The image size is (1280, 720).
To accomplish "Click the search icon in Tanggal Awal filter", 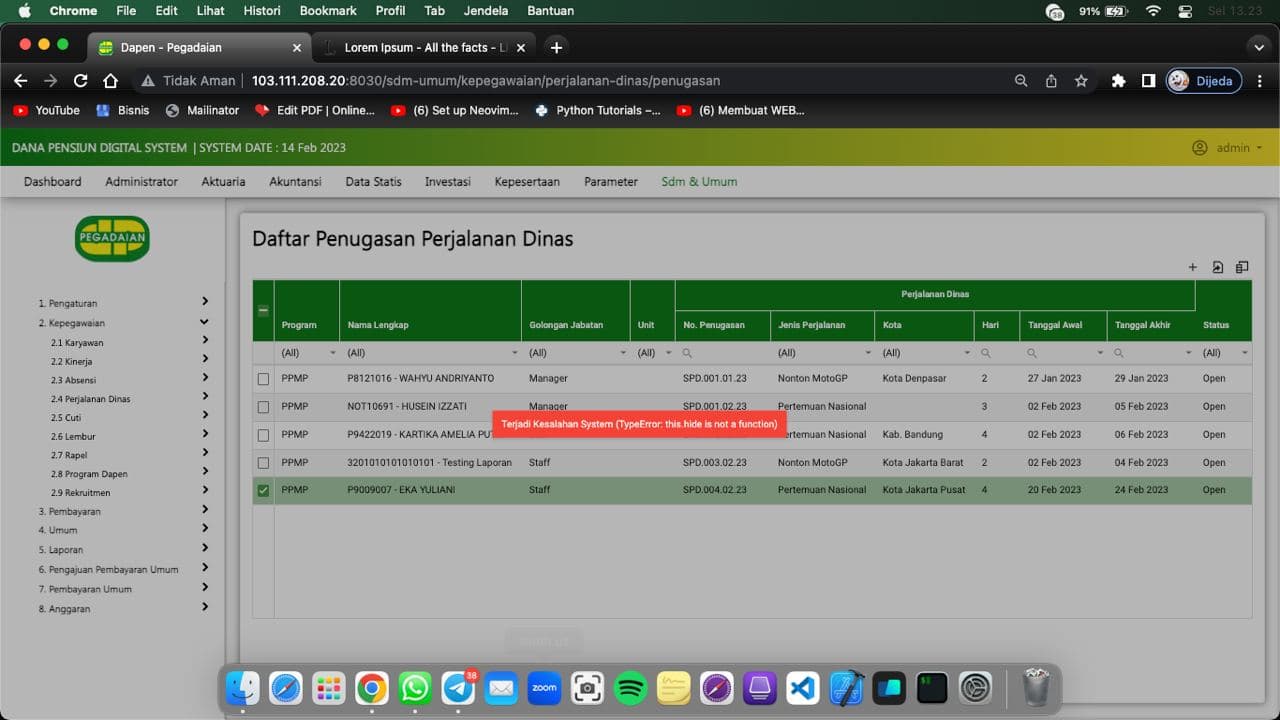I will (x=1031, y=352).
